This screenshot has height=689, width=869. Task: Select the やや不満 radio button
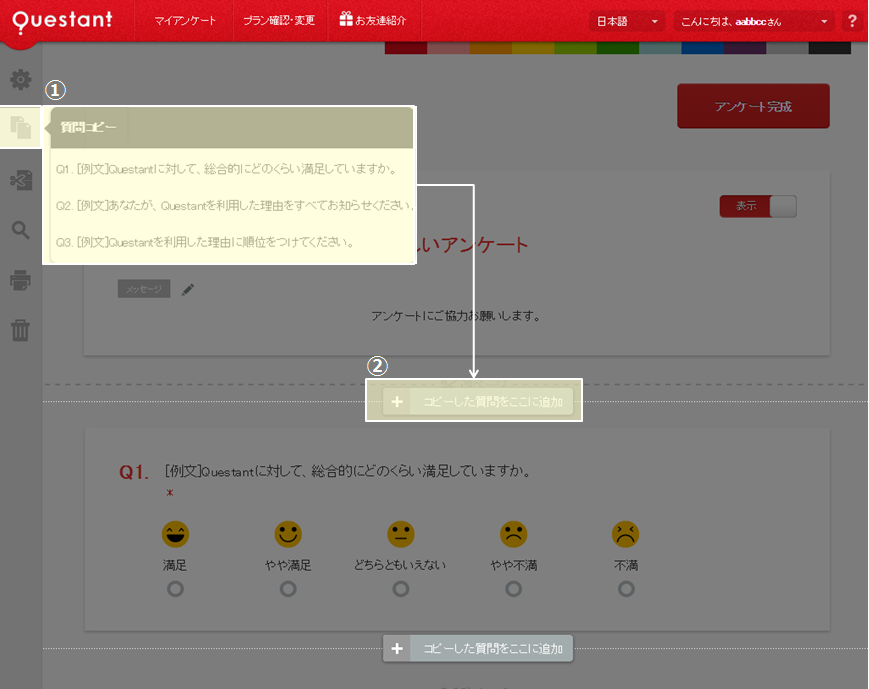(x=514, y=589)
